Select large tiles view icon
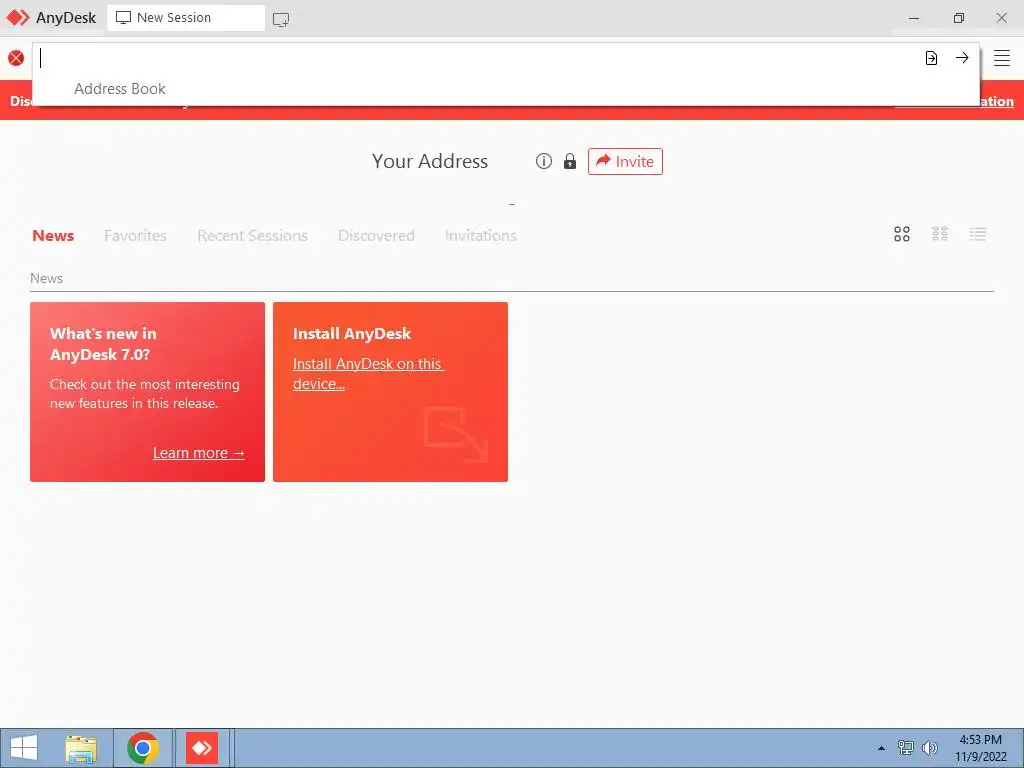 tap(902, 234)
